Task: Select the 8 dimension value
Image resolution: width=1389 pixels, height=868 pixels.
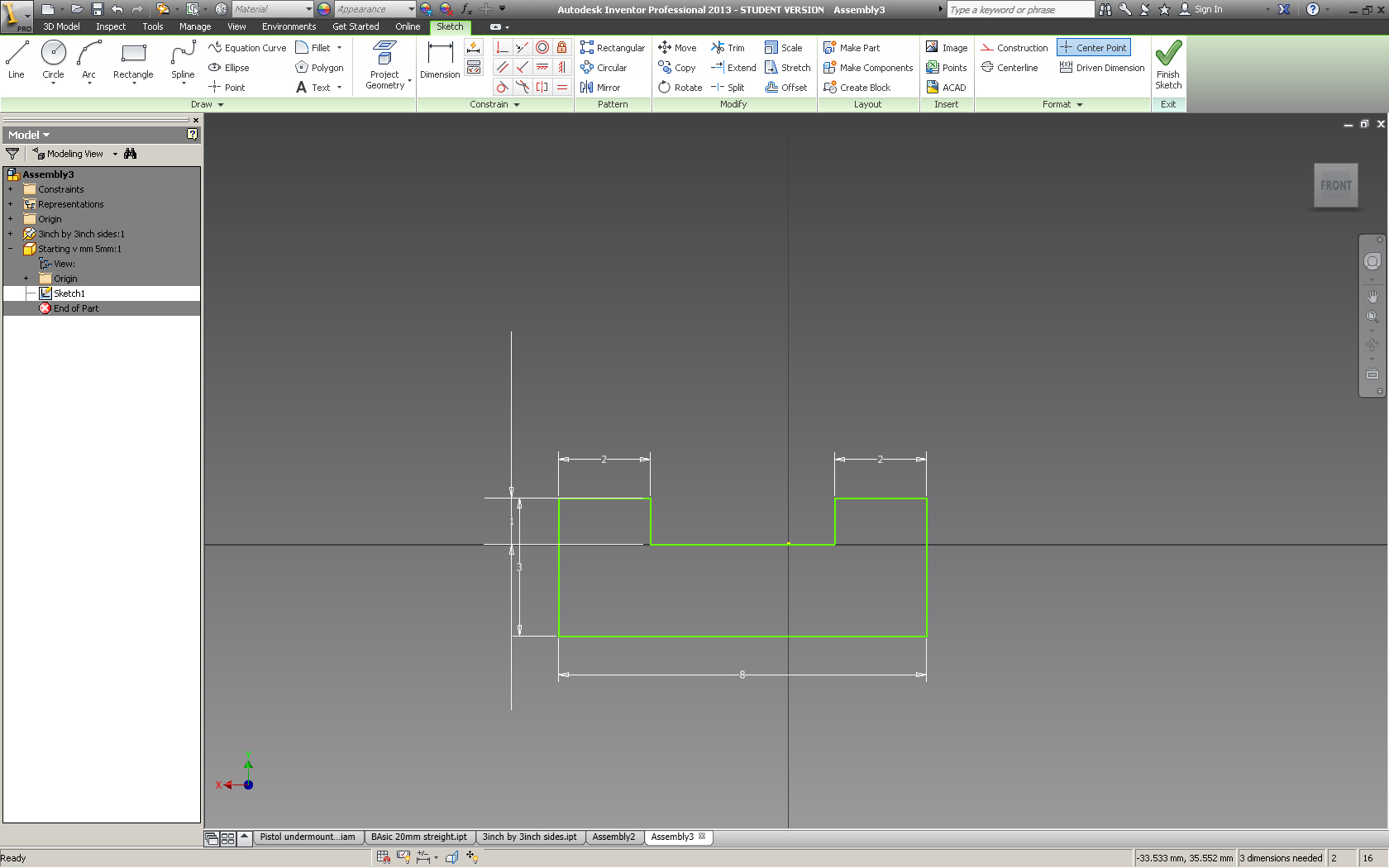Action: pos(742,675)
